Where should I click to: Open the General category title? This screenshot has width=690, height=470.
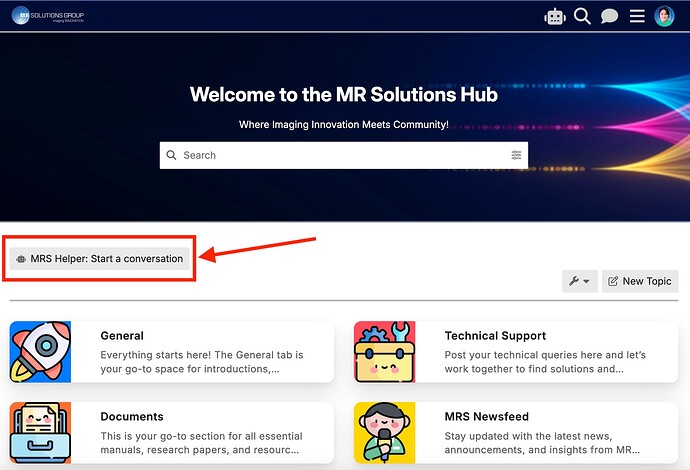(x=122, y=336)
